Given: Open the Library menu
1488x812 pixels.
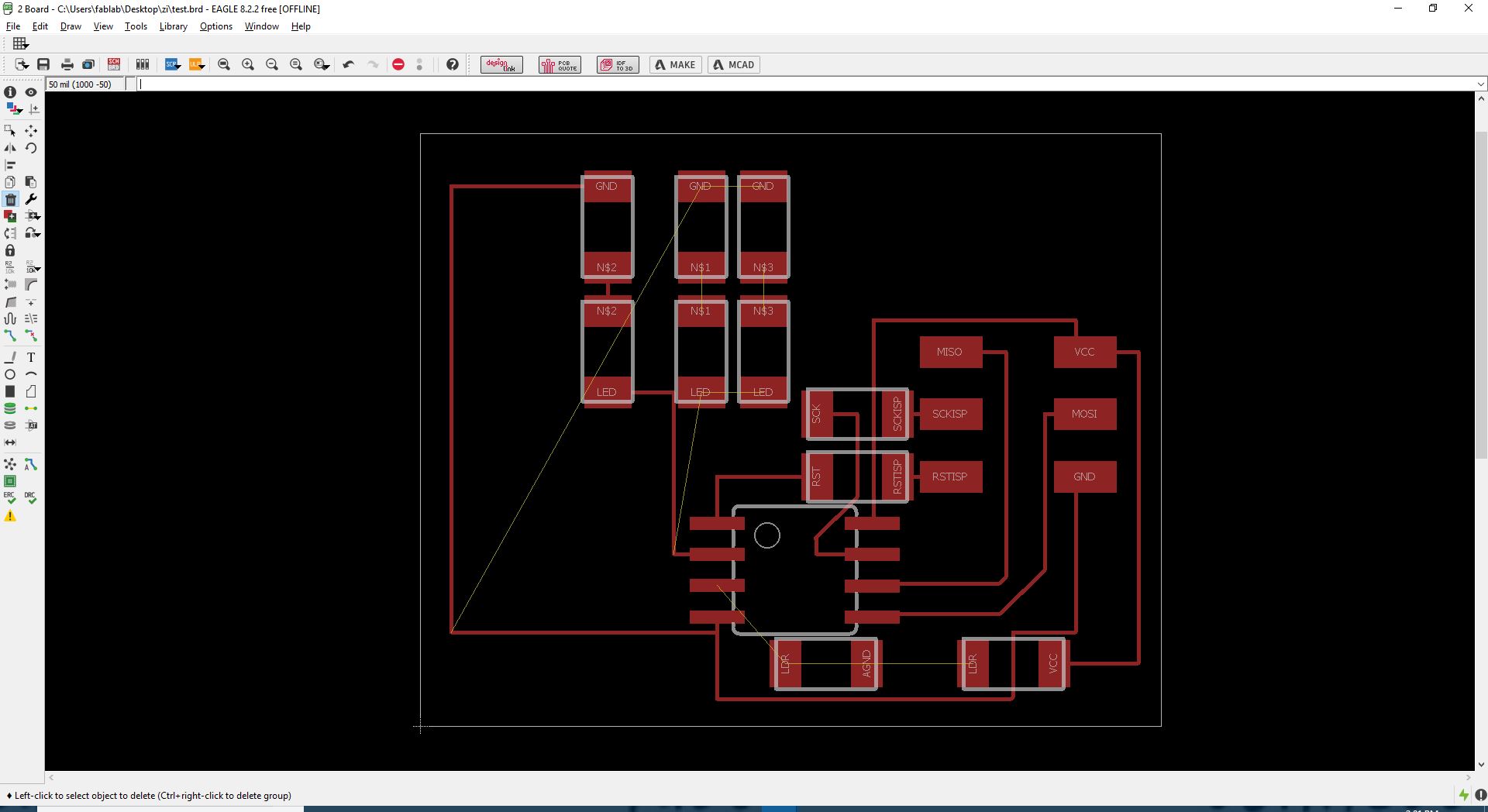Looking at the screenshot, I should 173,26.
